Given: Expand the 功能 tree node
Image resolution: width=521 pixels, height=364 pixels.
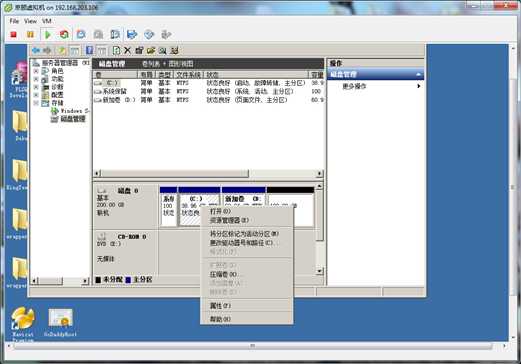Looking at the screenshot, I should click(36, 79).
